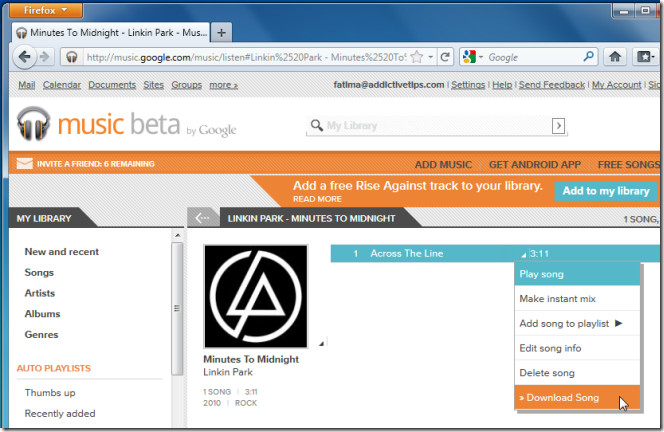Click GET ANDROID APP link
The height and width of the screenshot is (432, 664).
pyautogui.click(x=535, y=164)
